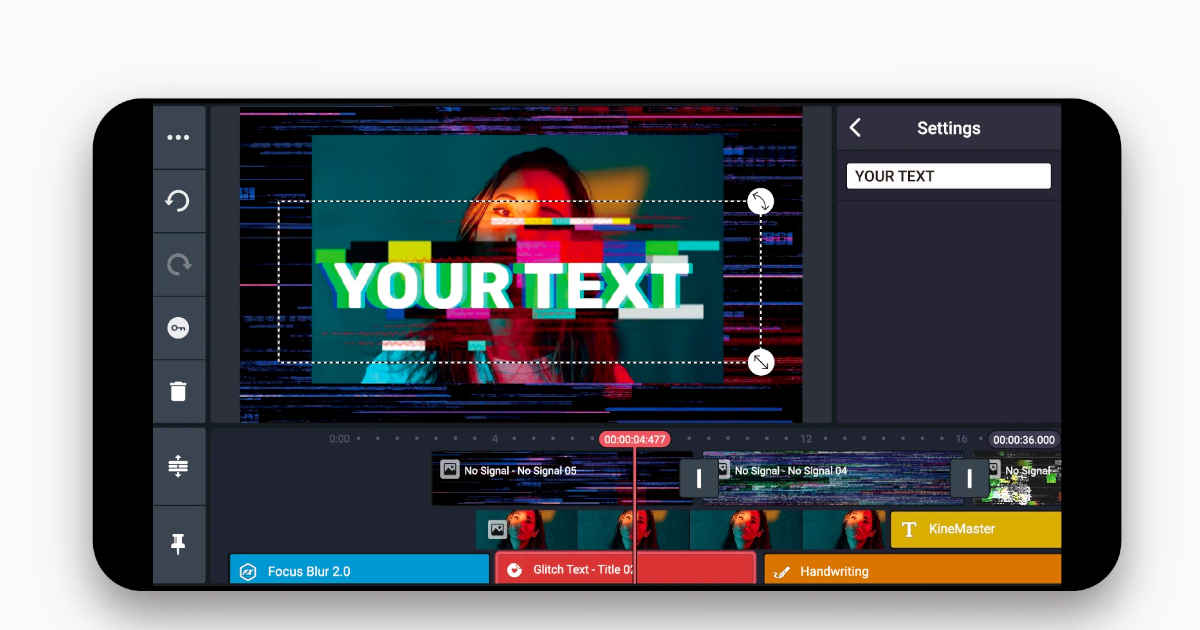Image resolution: width=1200 pixels, height=630 pixels.
Task: Redo the last edit
Action: coord(179,264)
